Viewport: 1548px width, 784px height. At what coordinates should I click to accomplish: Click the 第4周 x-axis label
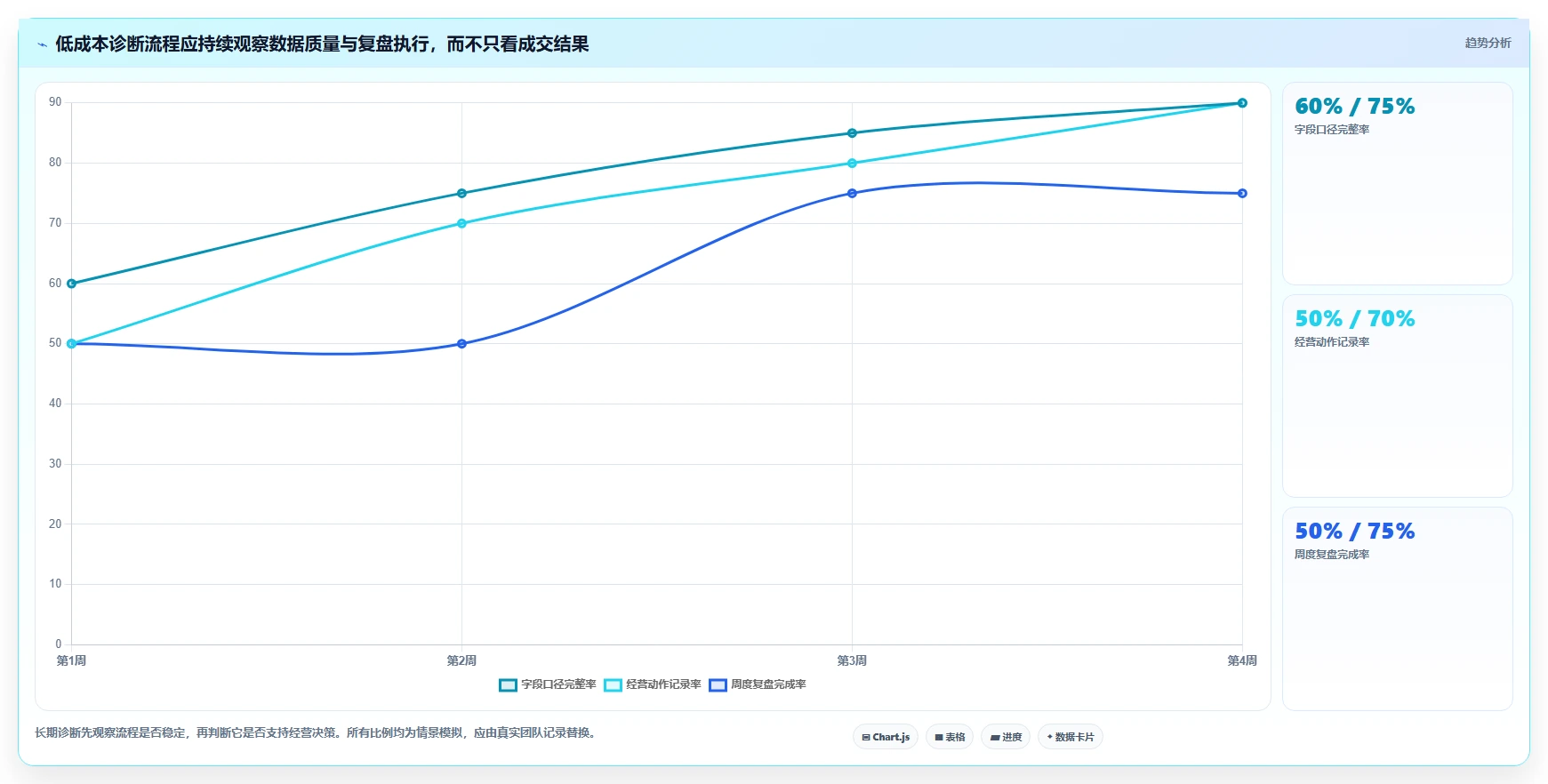tap(1242, 660)
